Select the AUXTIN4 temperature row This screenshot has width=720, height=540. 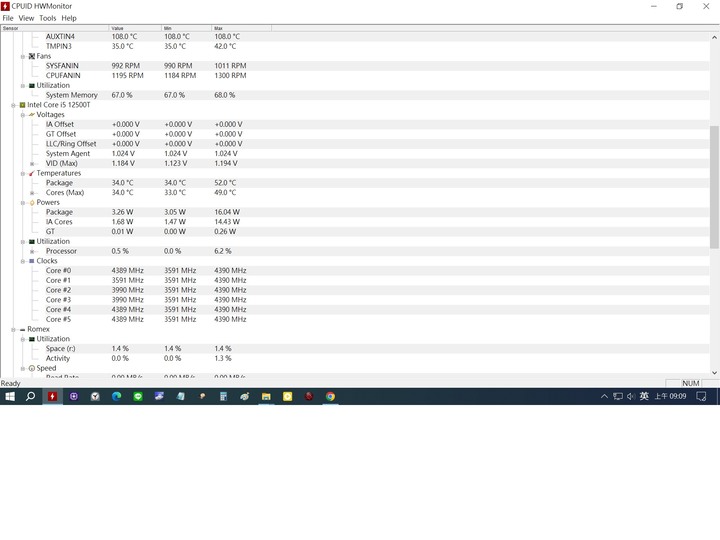point(355,36)
